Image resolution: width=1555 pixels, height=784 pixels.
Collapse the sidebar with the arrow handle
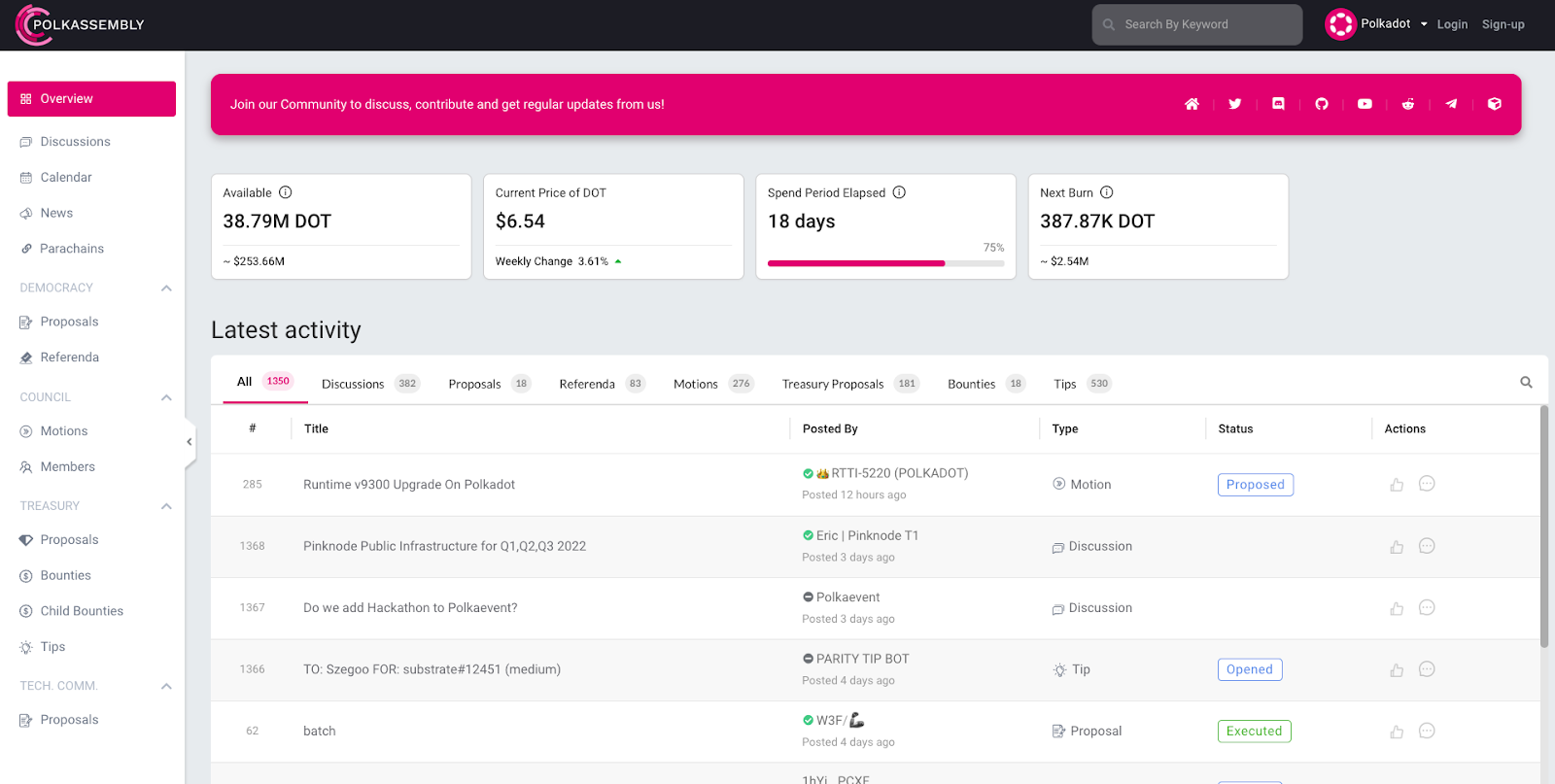pos(190,442)
